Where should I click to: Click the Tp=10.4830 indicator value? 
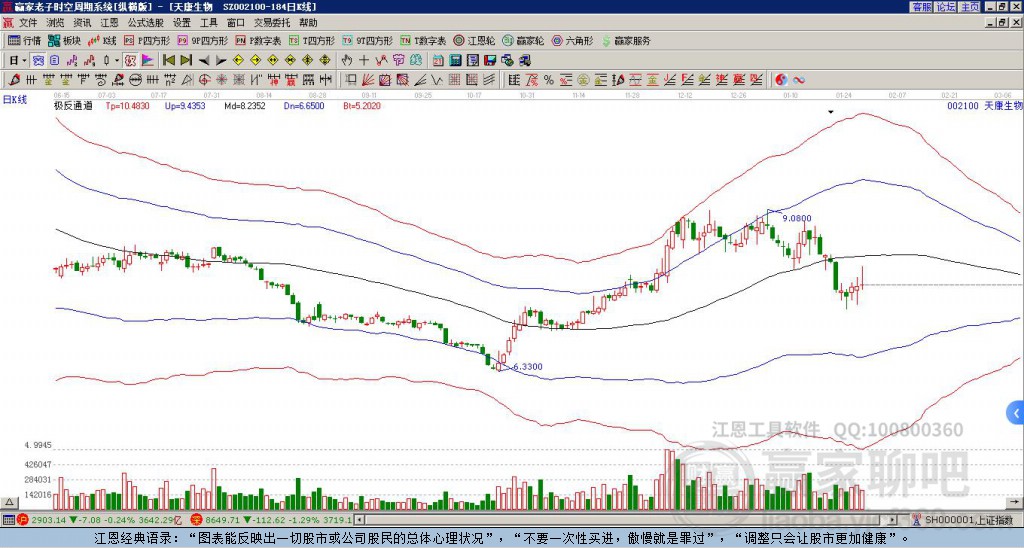point(127,105)
